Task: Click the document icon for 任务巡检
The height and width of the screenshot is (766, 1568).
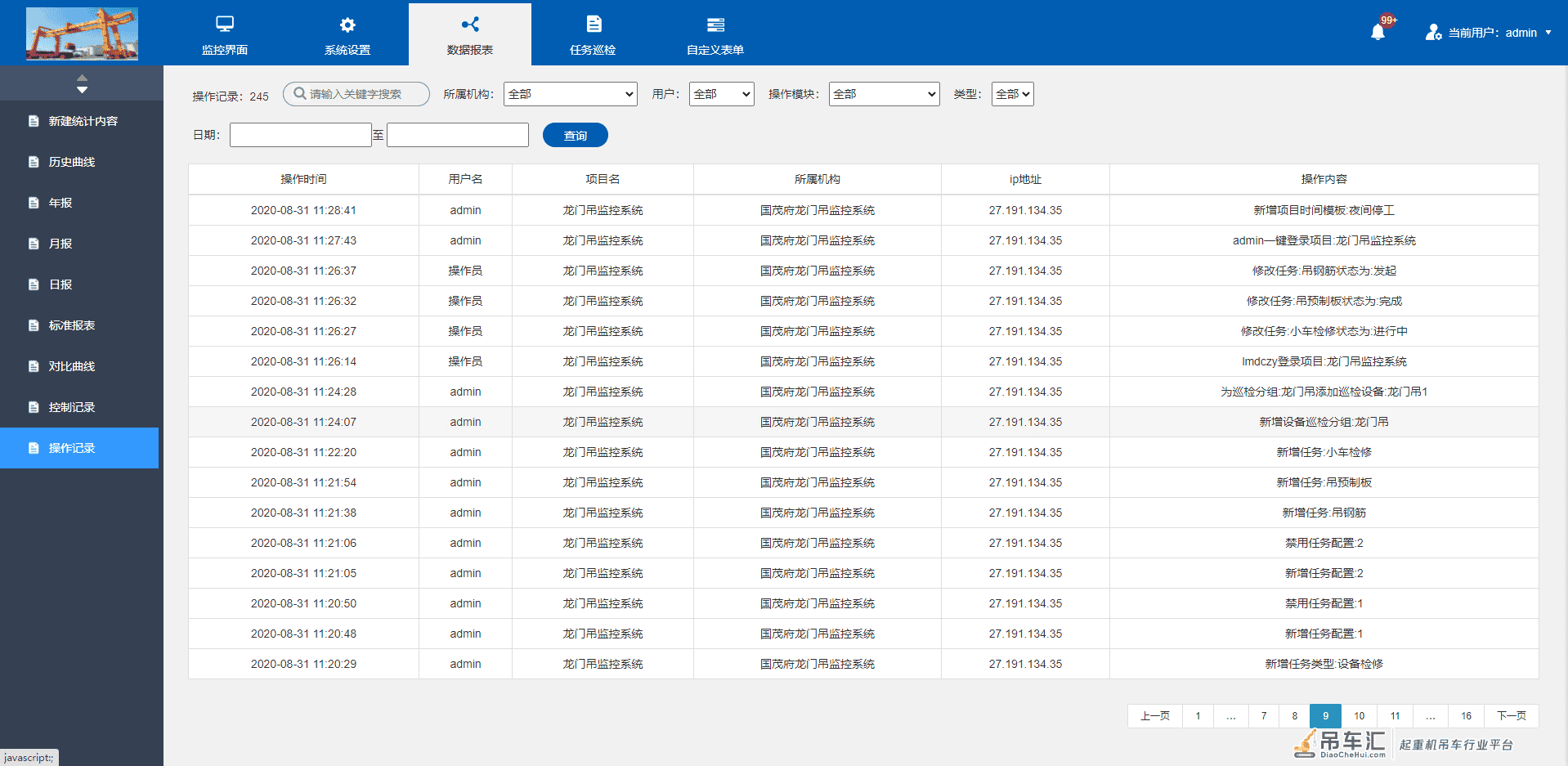Action: 594,25
